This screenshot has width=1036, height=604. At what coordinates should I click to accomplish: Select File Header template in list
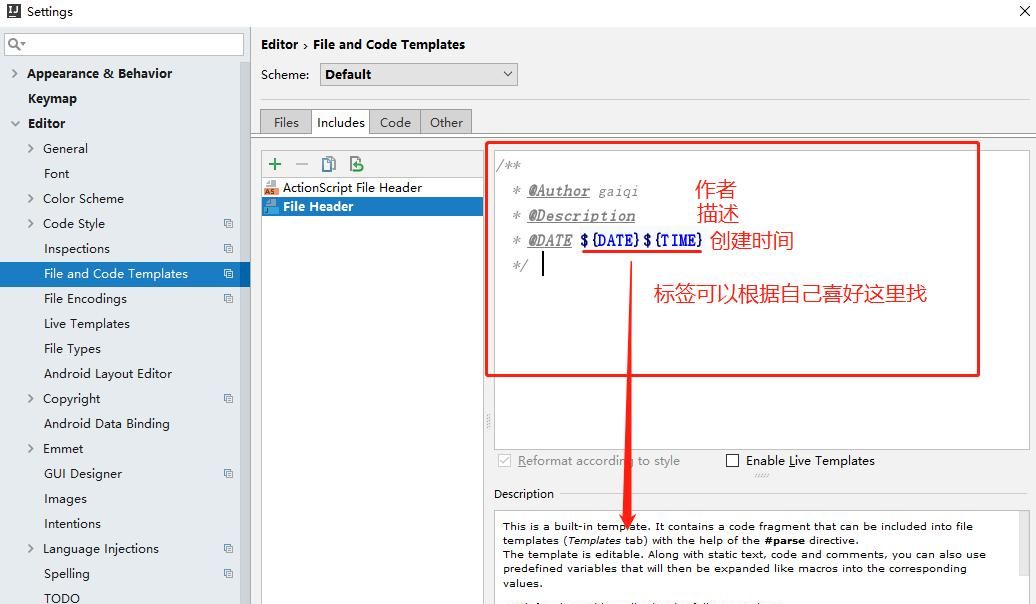[373, 207]
